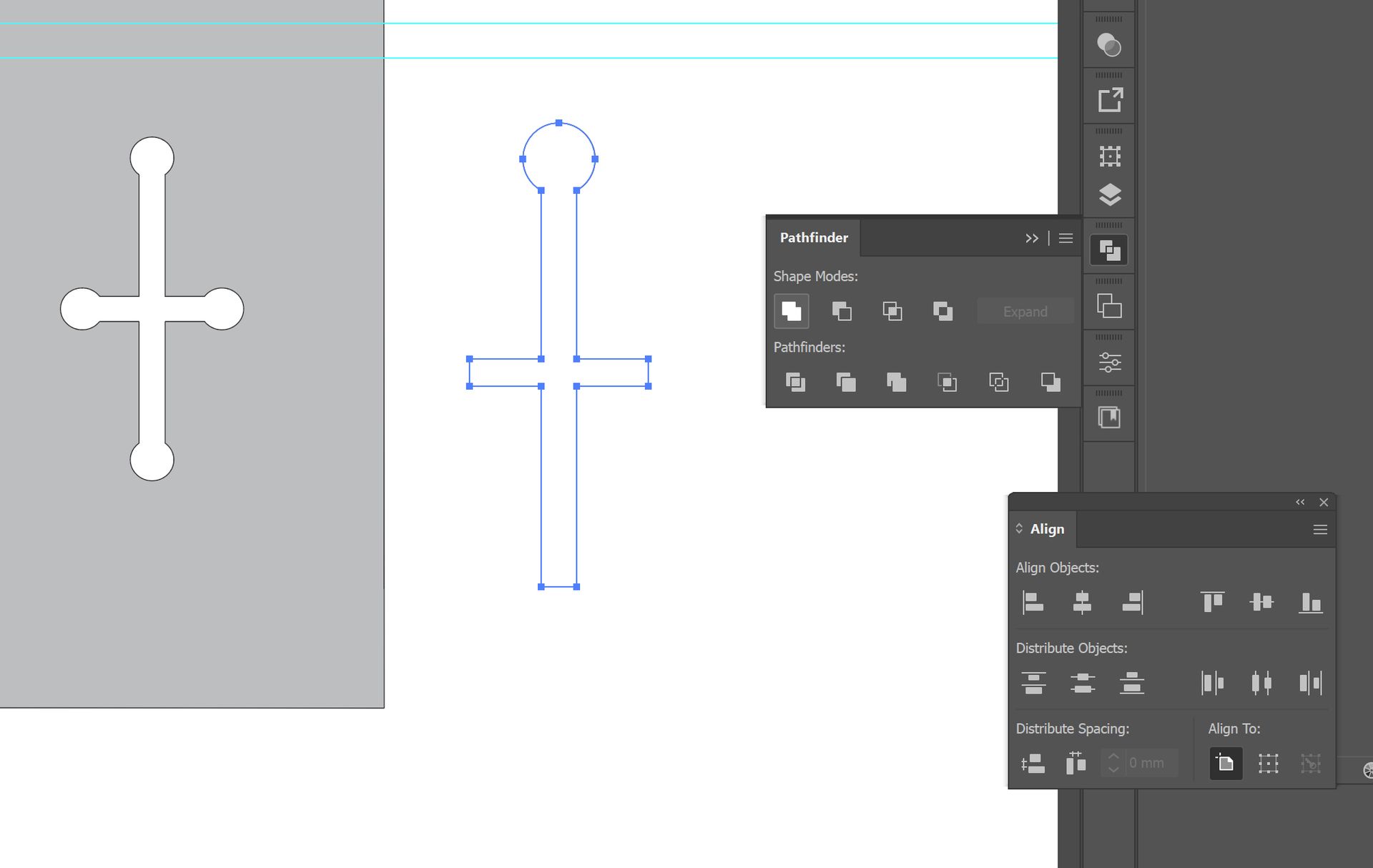Open the Align panel options menu
Screen dimensions: 1373x868
(x=1320, y=530)
